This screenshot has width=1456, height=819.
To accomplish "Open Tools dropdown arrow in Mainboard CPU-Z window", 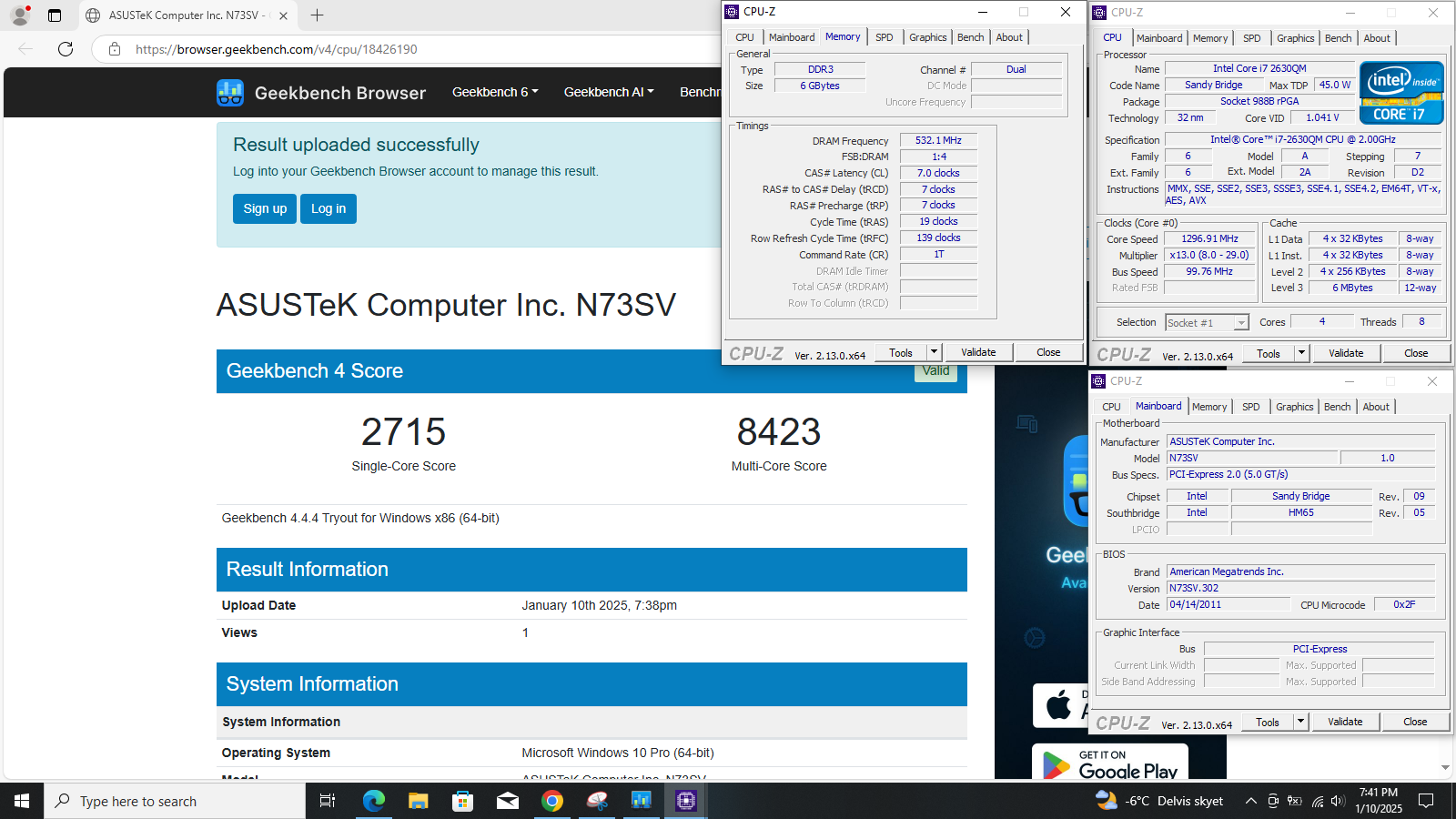I will click(x=1300, y=722).
